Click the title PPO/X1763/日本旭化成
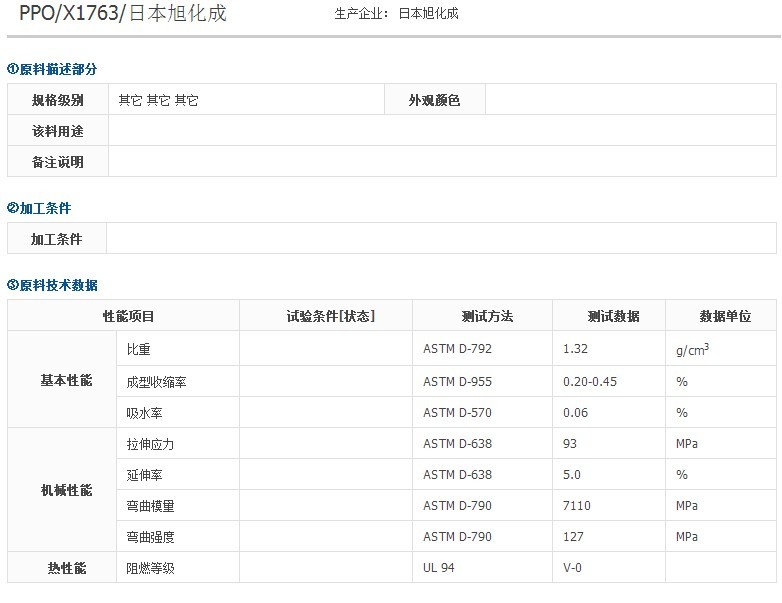Screen dimensions: 782x603 click(123, 13)
